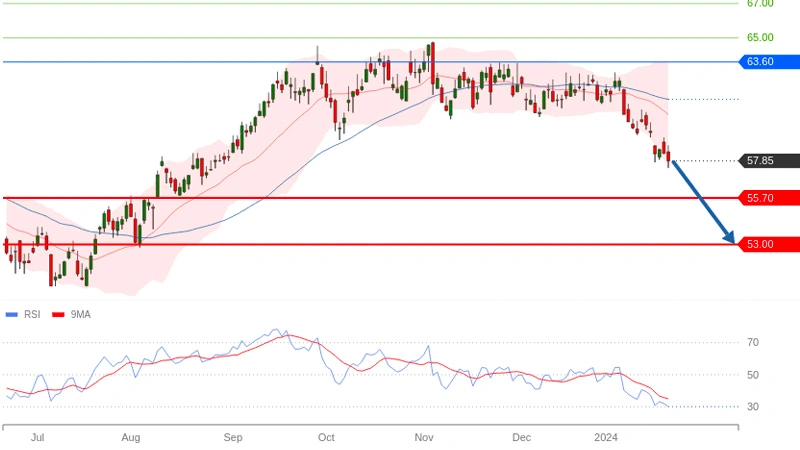The image size is (800, 450).
Task: Toggle the RSI legend text
Action: pyautogui.click(x=33, y=314)
